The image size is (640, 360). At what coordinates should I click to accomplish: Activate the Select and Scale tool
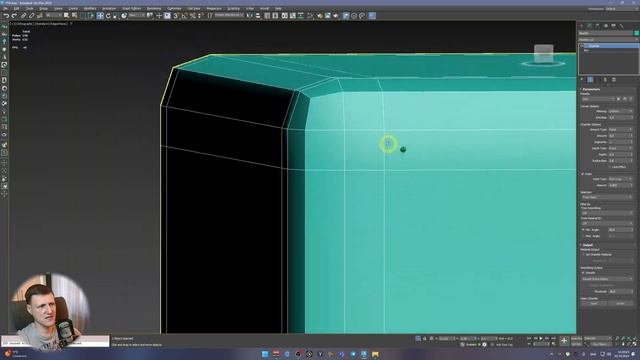coord(116,16)
